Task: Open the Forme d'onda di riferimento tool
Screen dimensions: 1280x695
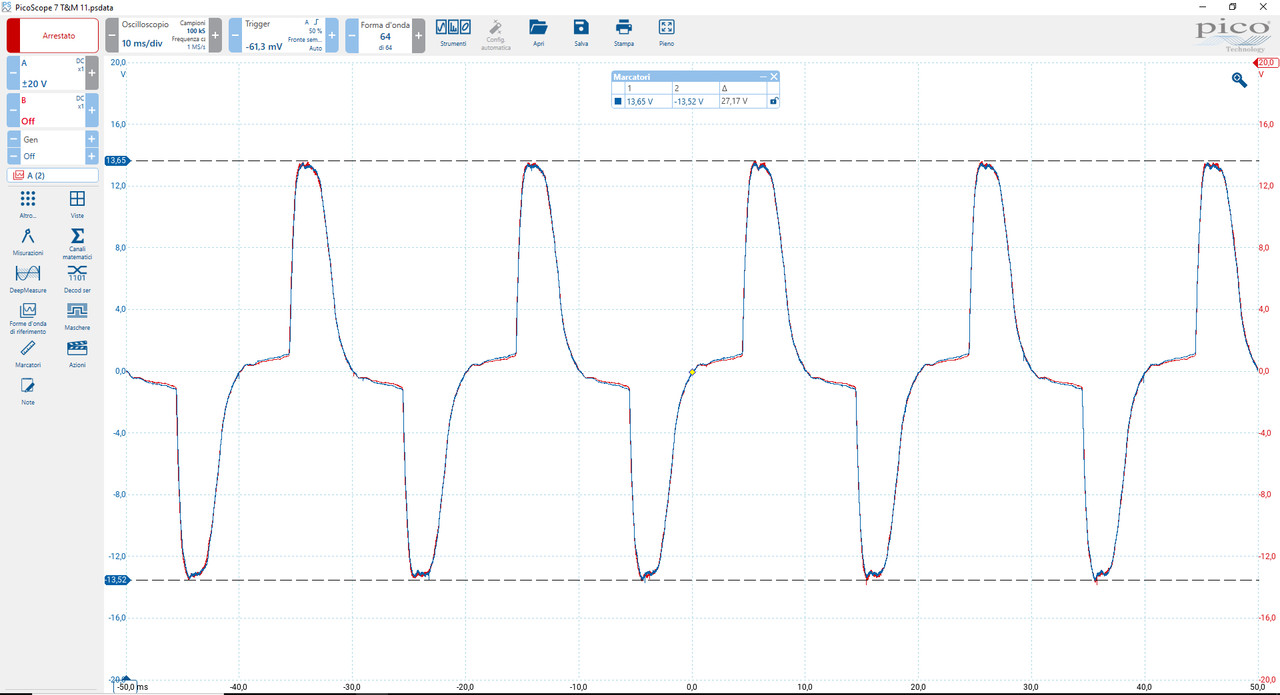Action: (28, 318)
